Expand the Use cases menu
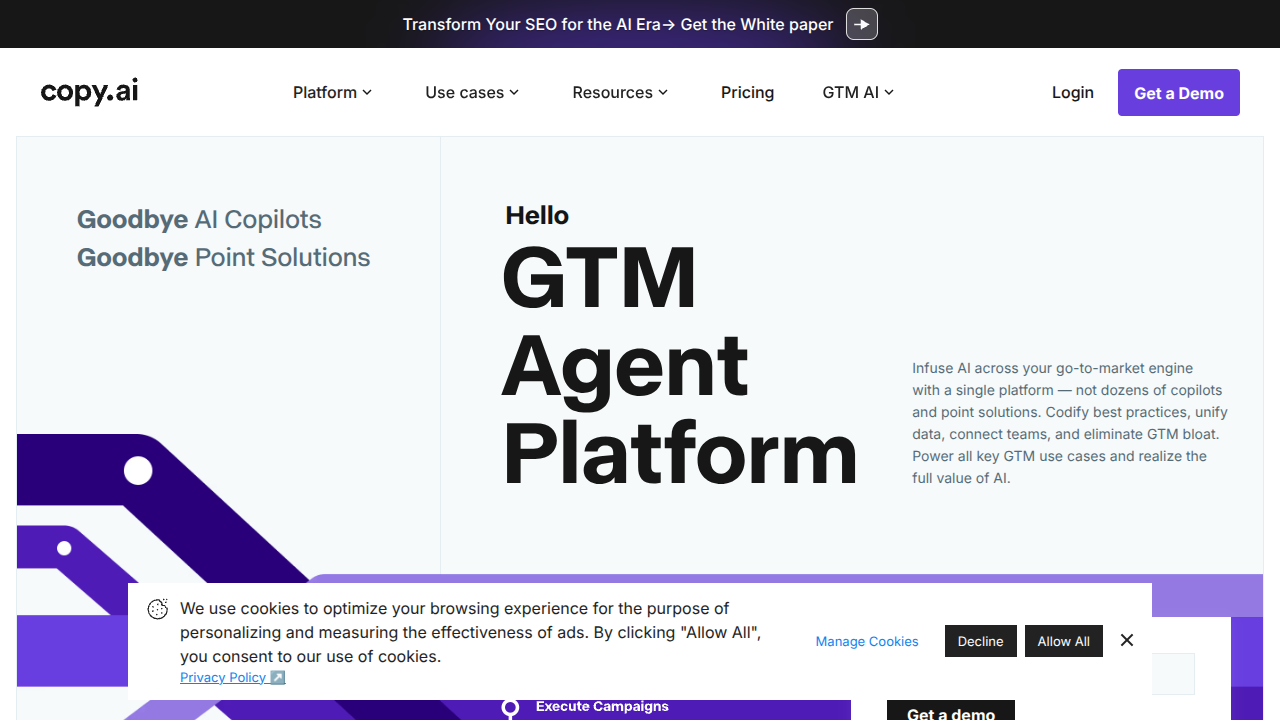 pyautogui.click(x=471, y=92)
